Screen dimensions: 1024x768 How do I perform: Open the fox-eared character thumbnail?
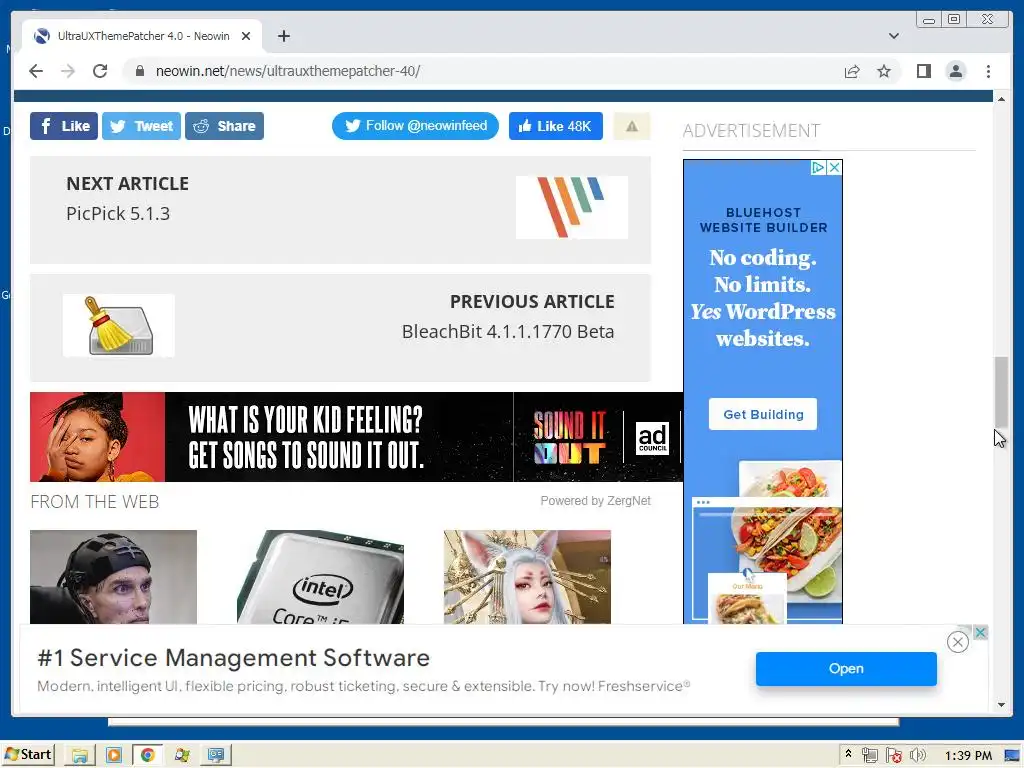[527, 577]
